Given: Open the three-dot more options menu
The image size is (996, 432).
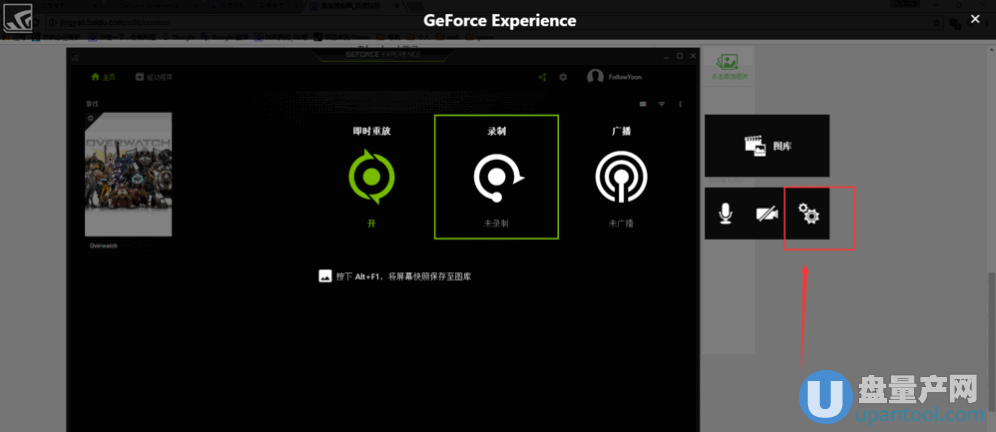Looking at the screenshot, I should (680, 104).
